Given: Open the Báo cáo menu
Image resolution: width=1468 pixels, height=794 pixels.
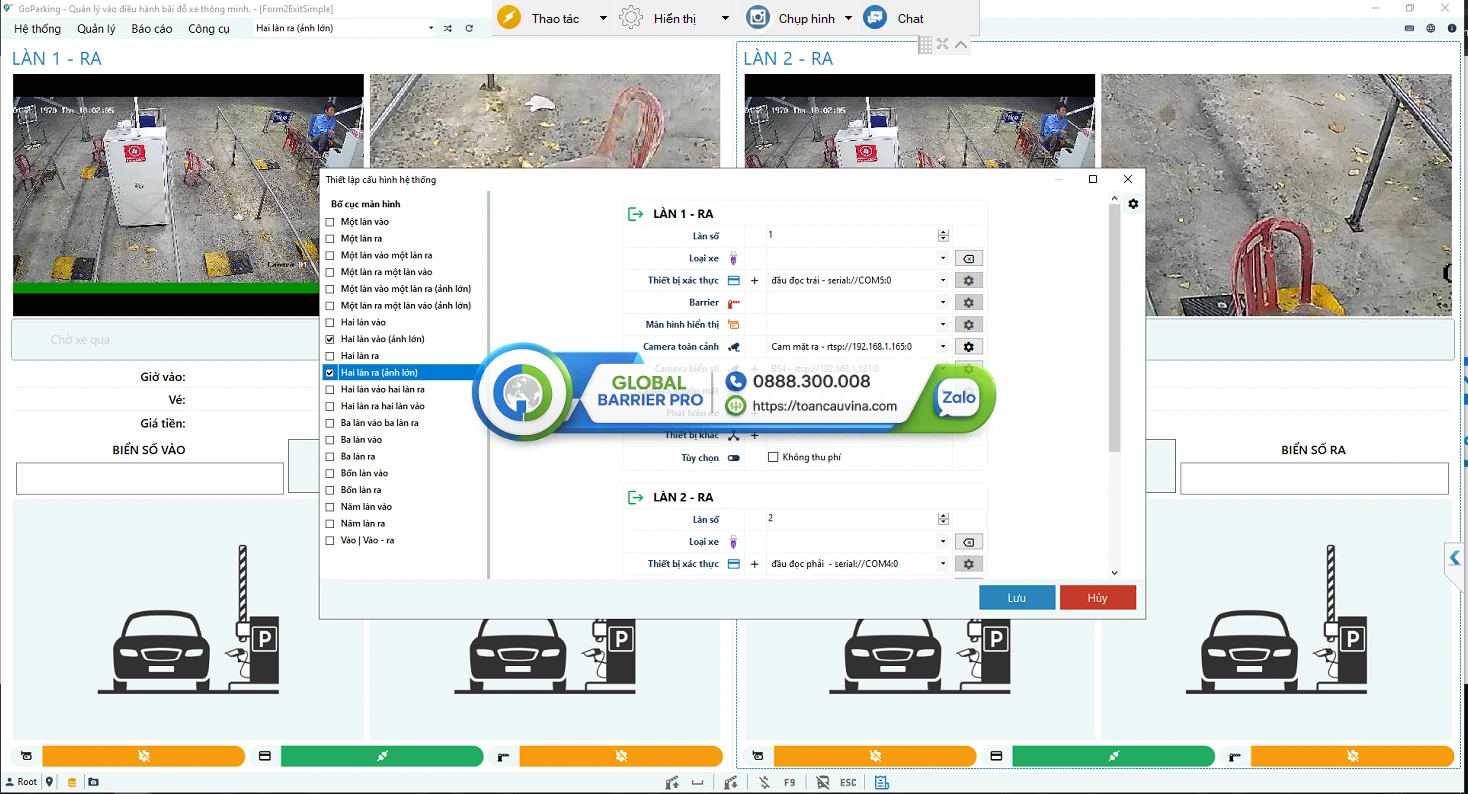Looking at the screenshot, I should coord(152,29).
